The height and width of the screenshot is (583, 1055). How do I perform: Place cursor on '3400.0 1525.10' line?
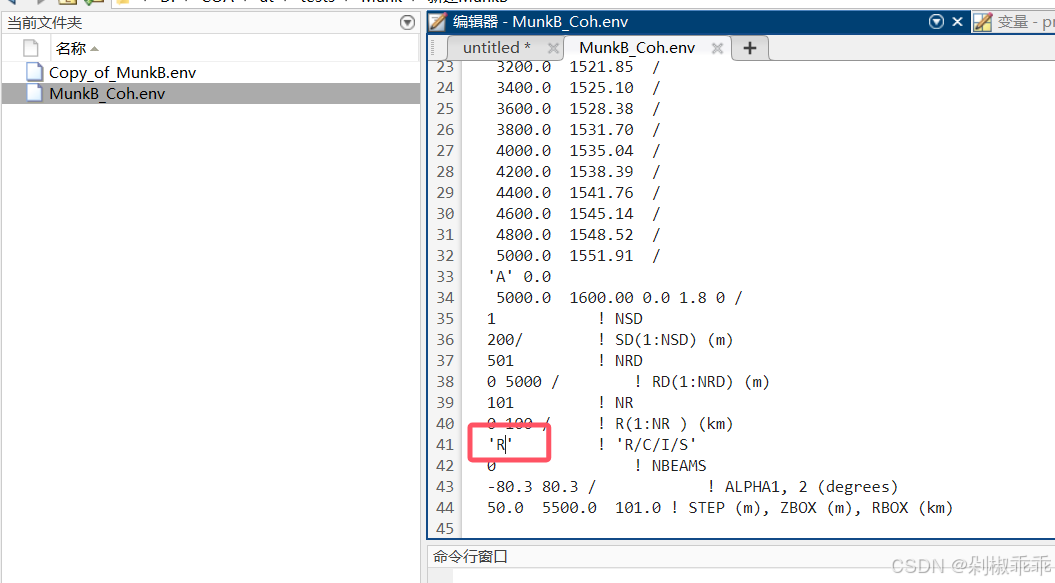pyautogui.click(x=578, y=88)
